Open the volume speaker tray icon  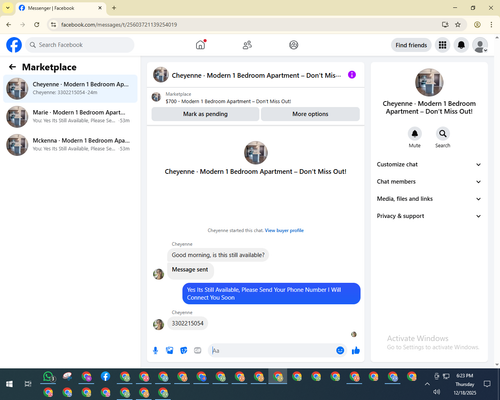point(437,392)
